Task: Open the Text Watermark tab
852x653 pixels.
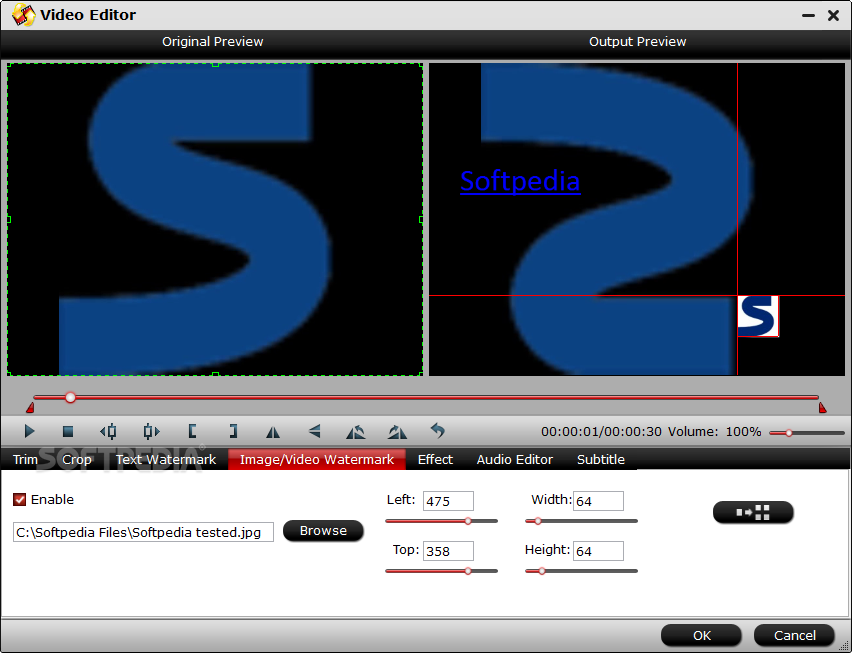Action: click(166, 460)
